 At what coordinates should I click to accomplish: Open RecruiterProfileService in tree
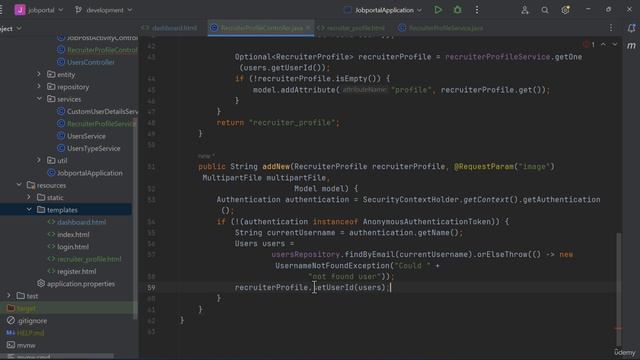pyautogui.click(x=96, y=124)
